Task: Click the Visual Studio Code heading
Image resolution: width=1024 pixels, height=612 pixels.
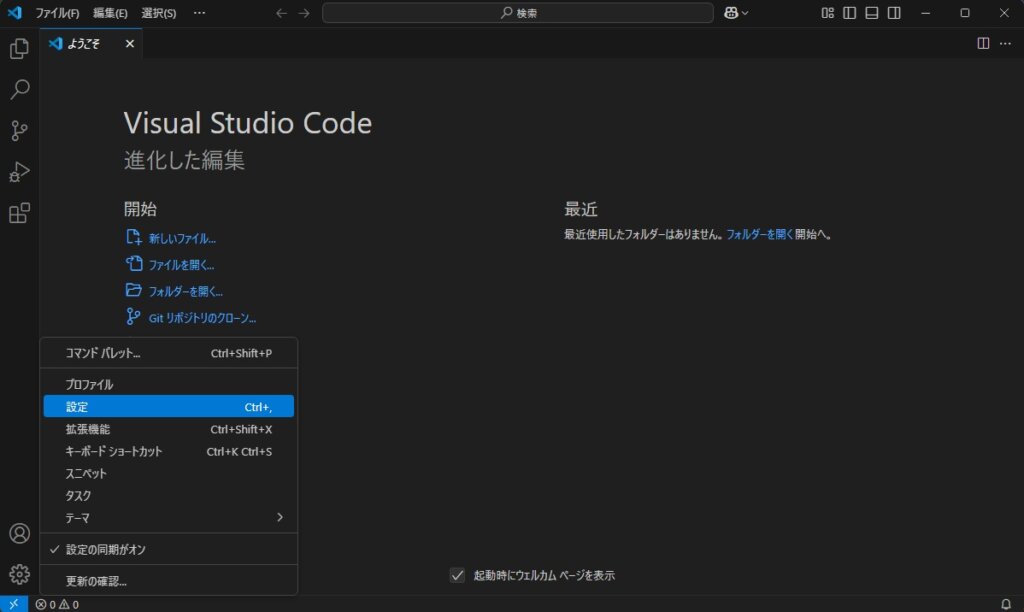Action: (x=248, y=123)
